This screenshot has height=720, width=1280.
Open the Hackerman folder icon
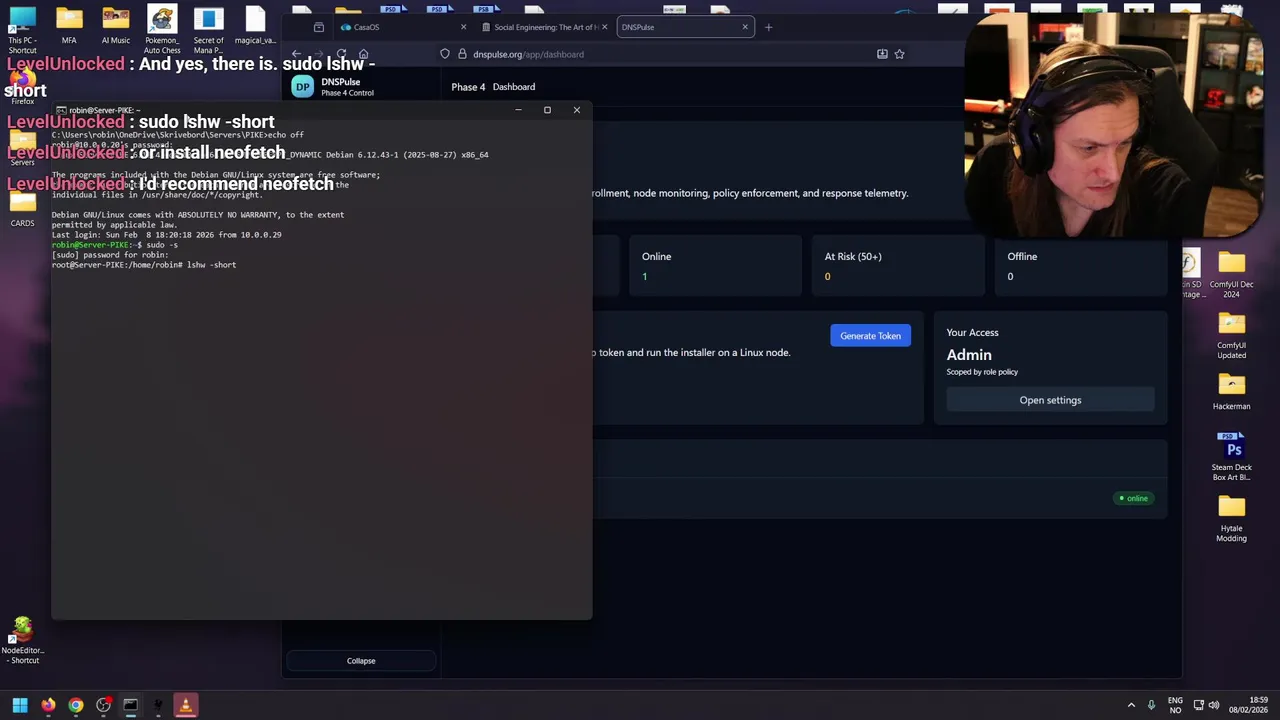click(1231, 391)
